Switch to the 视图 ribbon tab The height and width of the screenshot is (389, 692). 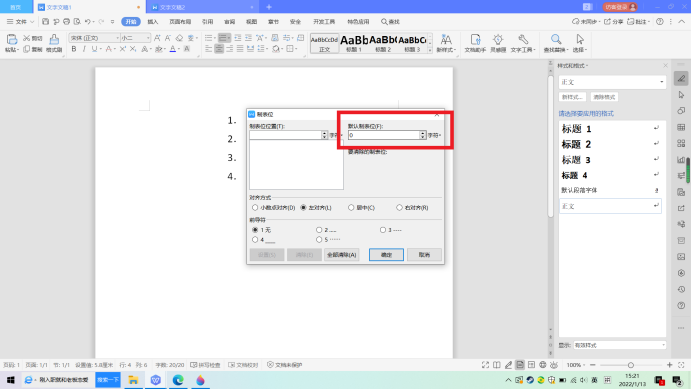pos(252,22)
